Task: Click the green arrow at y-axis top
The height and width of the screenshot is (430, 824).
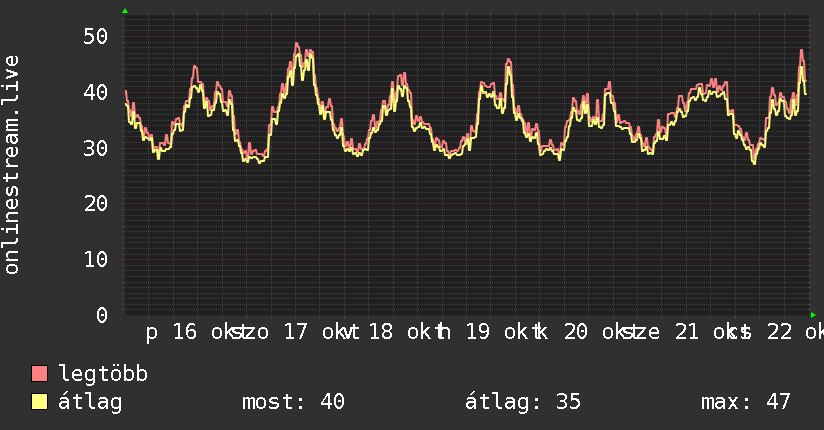Action: click(125, 11)
